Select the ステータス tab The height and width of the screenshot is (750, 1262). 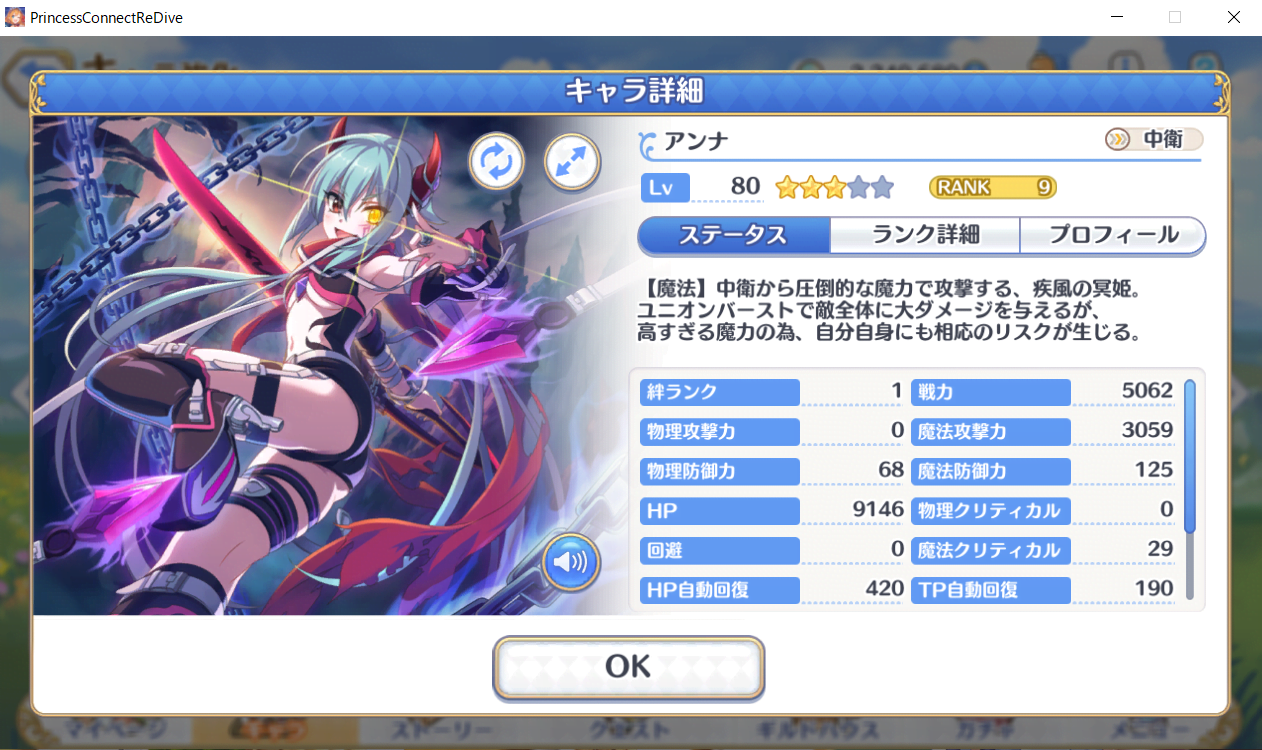point(734,236)
